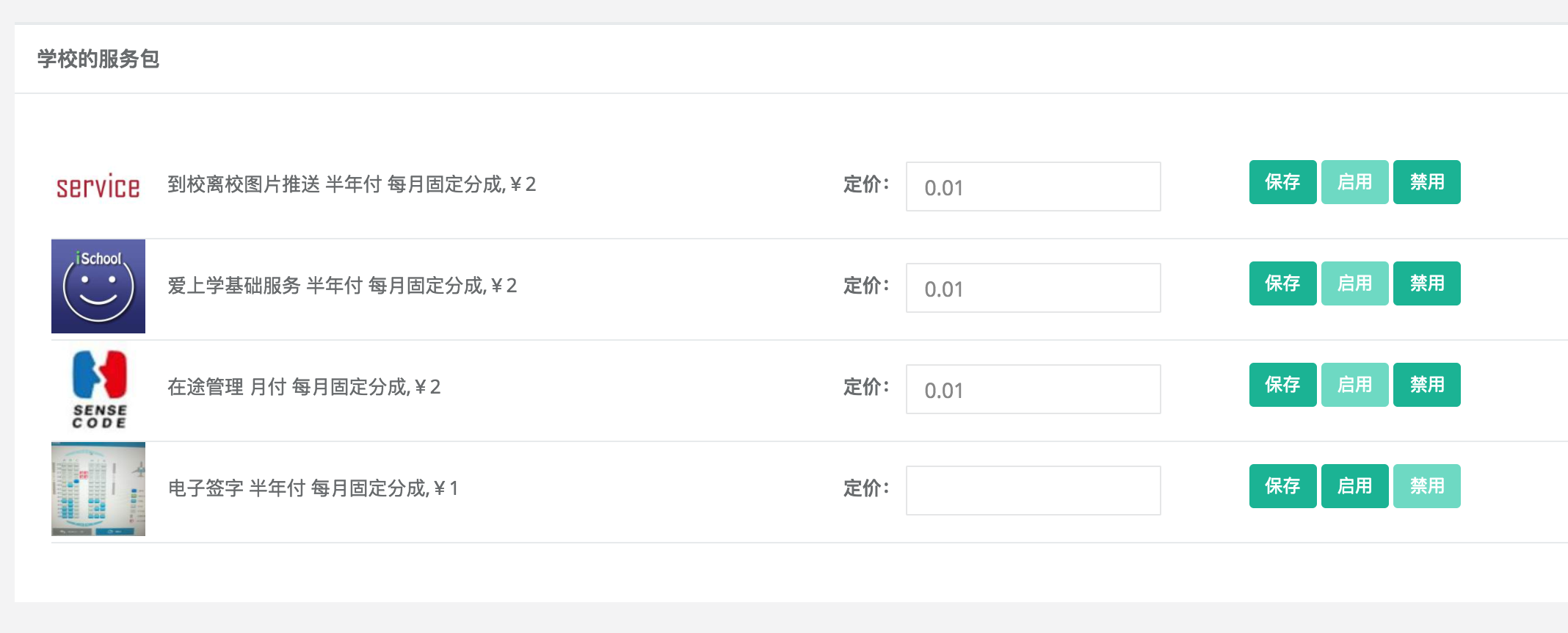Enable the 在途管理 package
This screenshot has height=633, width=1568.
pyautogui.click(x=1354, y=385)
